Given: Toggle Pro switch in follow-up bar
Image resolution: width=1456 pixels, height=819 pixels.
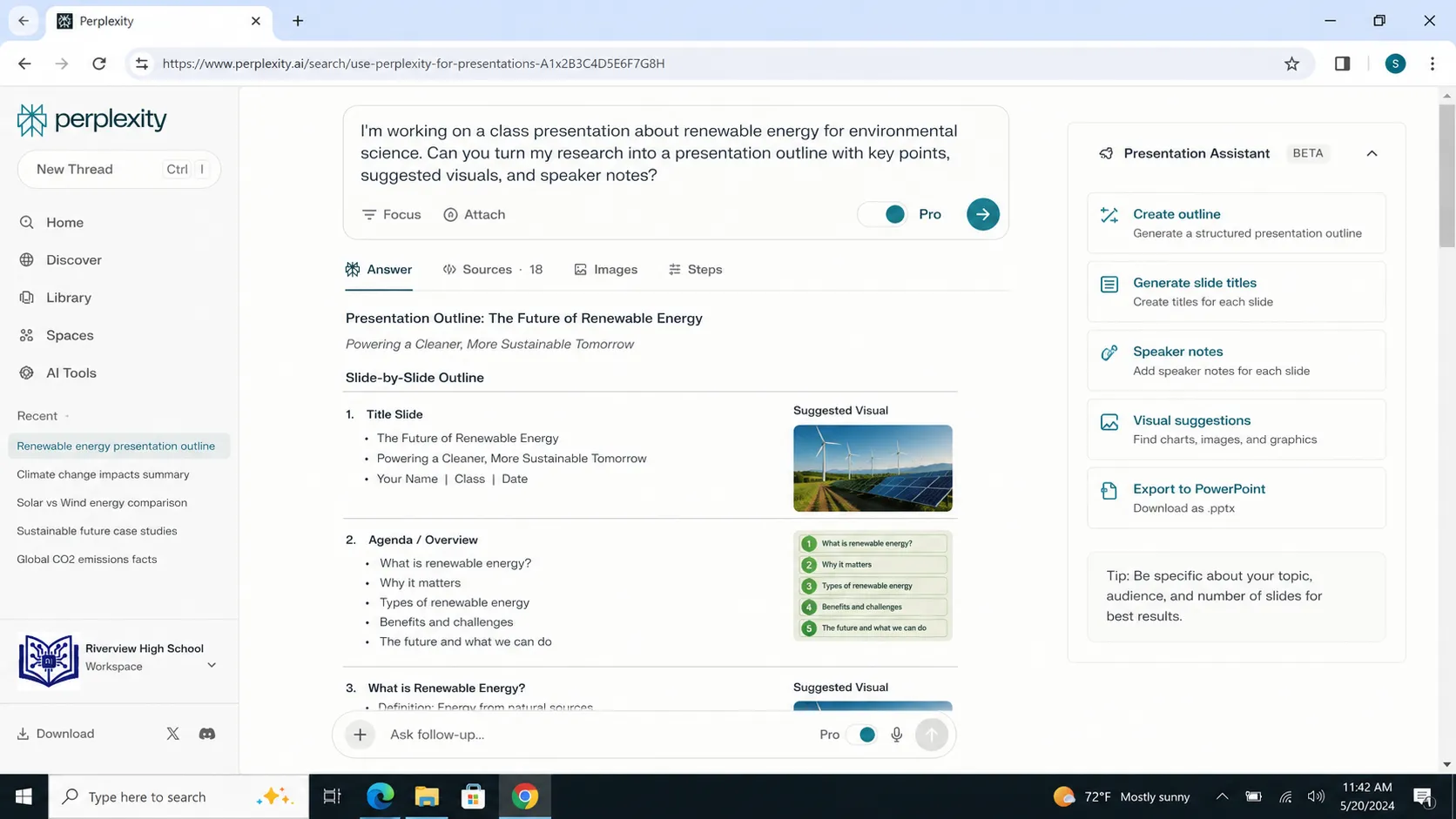Looking at the screenshot, I should 861,735.
